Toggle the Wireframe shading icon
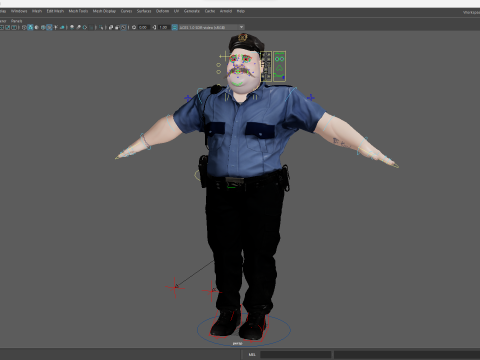Image resolution: width=480 pixels, height=360 pixels. tap(24, 27)
